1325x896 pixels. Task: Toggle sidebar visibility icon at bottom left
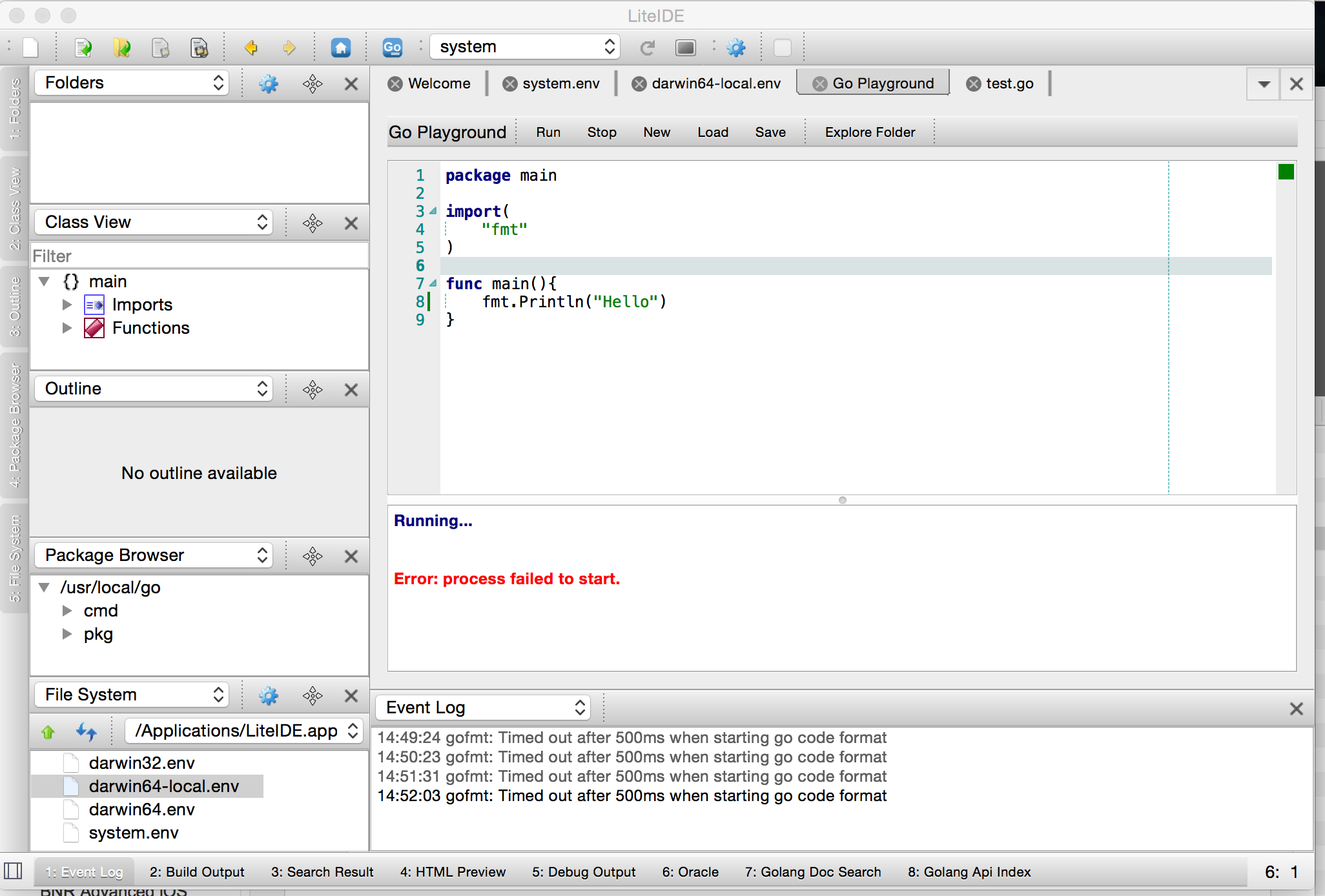[x=13, y=871]
